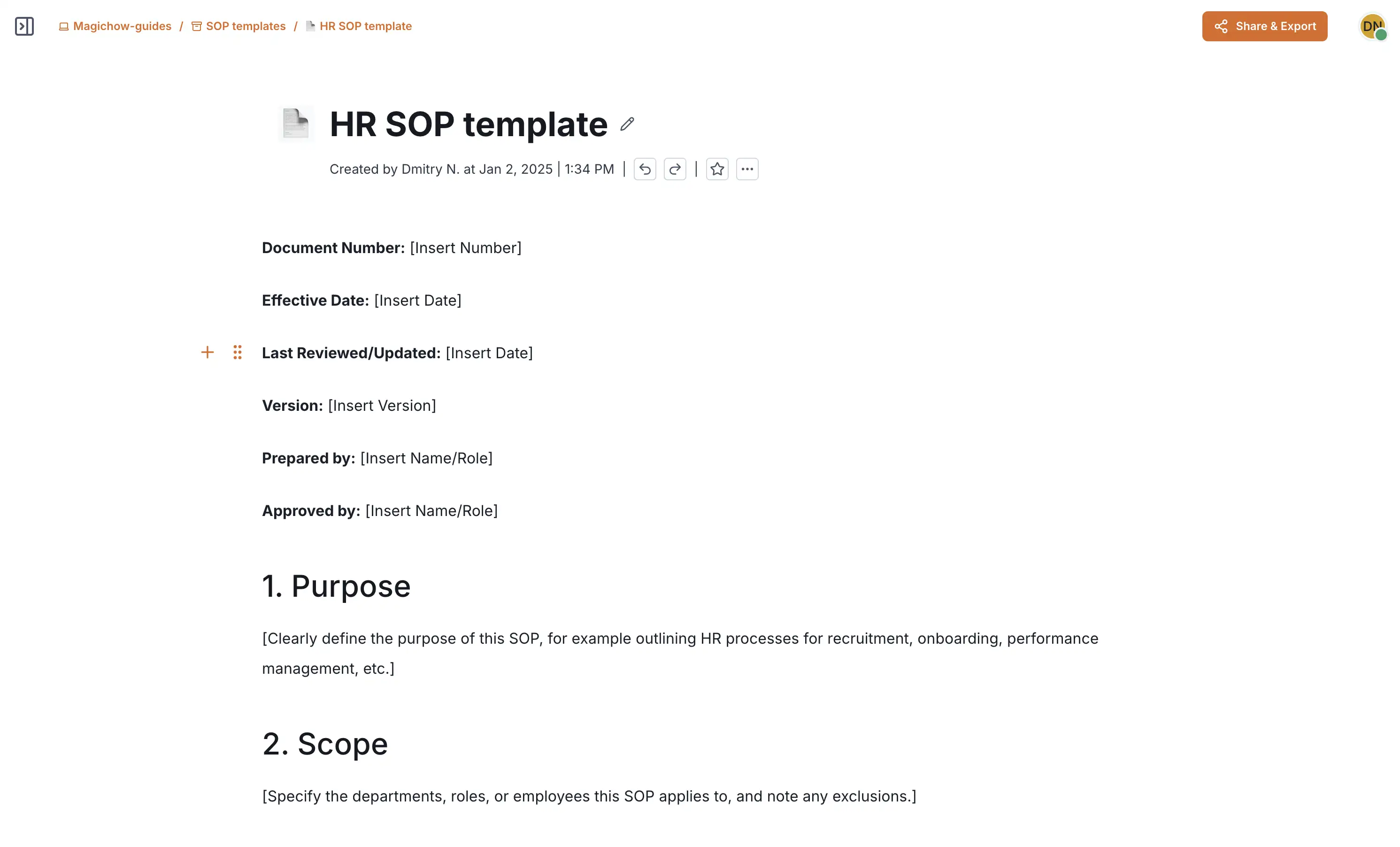Click the Document Number insert field
This screenshot has height=847, width=1400.
tap(465, 248)
